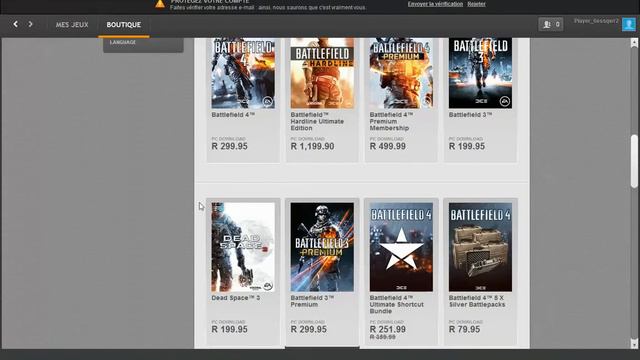Click the R 79.95 price
Image resolution: width=640 pixels, height=360 pixels.
pos(464,329)
